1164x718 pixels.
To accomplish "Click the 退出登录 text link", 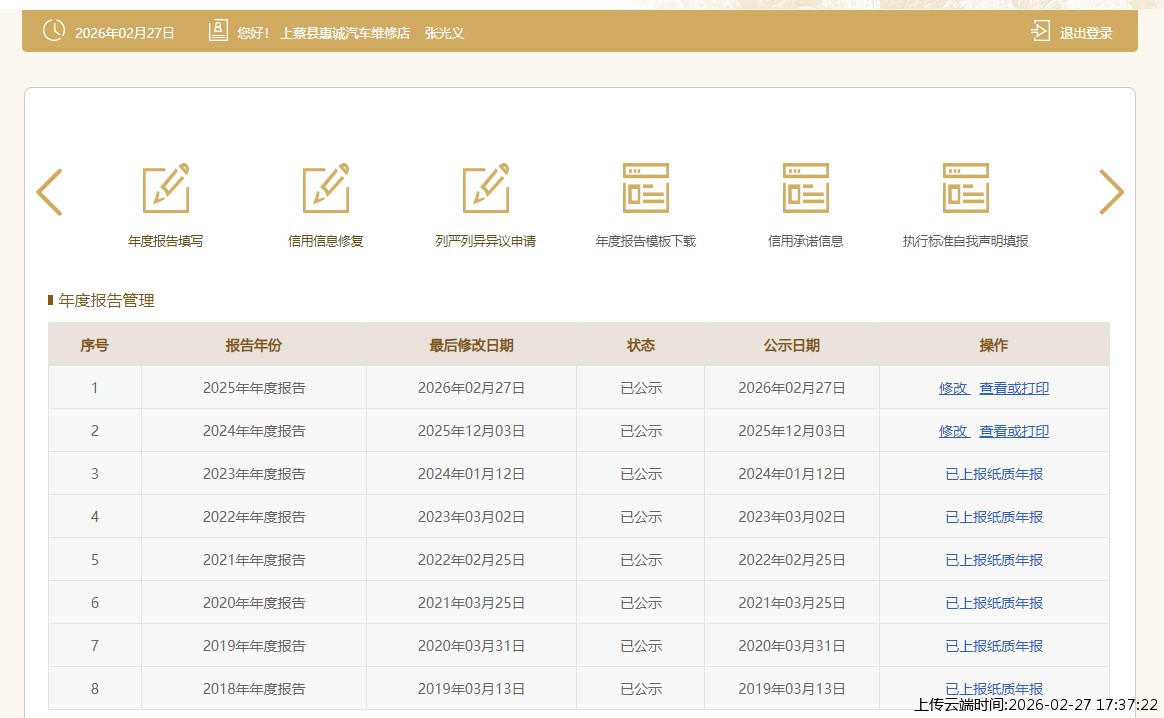I will click(1086, 33).
